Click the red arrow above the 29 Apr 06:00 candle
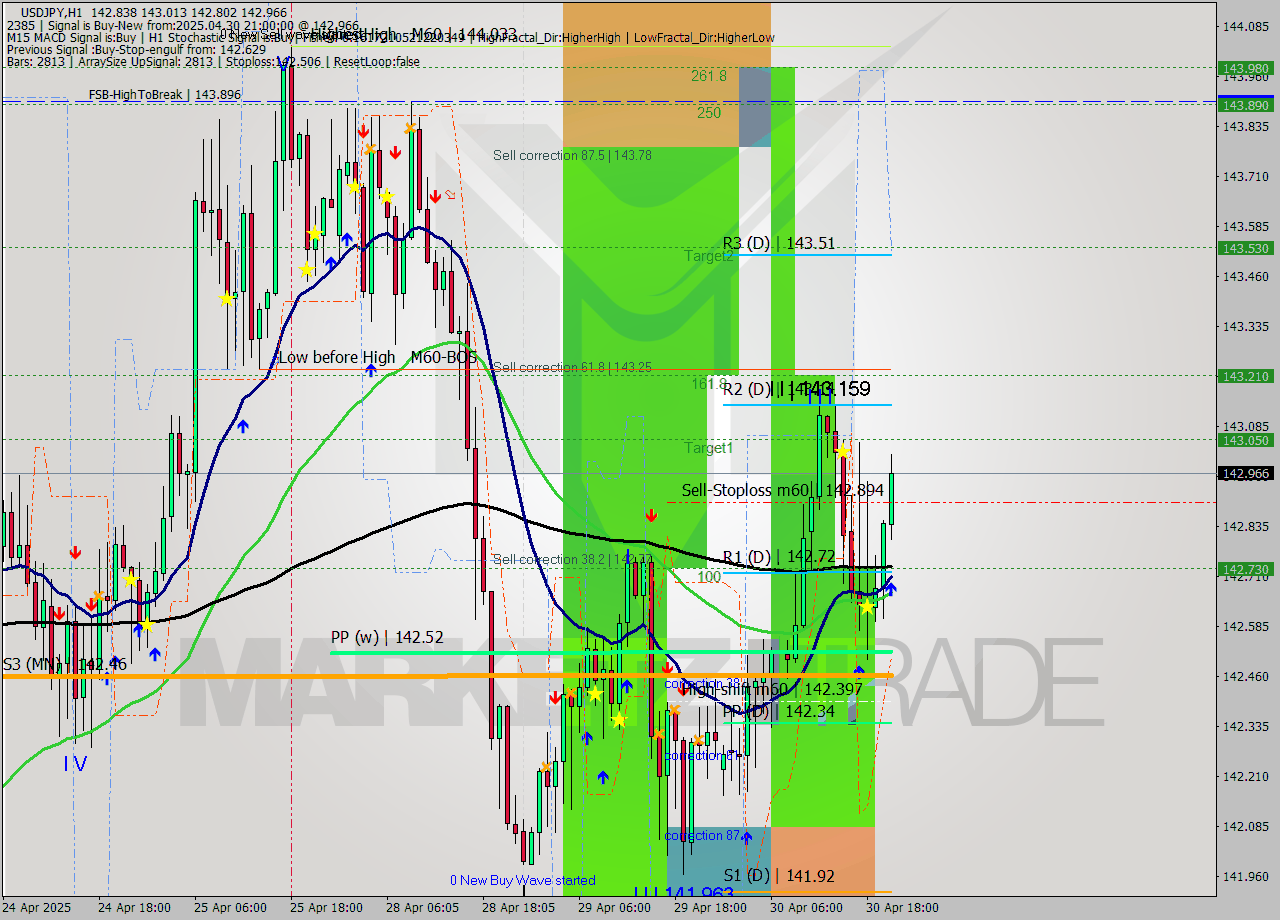Viewport: 1280px width, 920px height. (651, 515)
